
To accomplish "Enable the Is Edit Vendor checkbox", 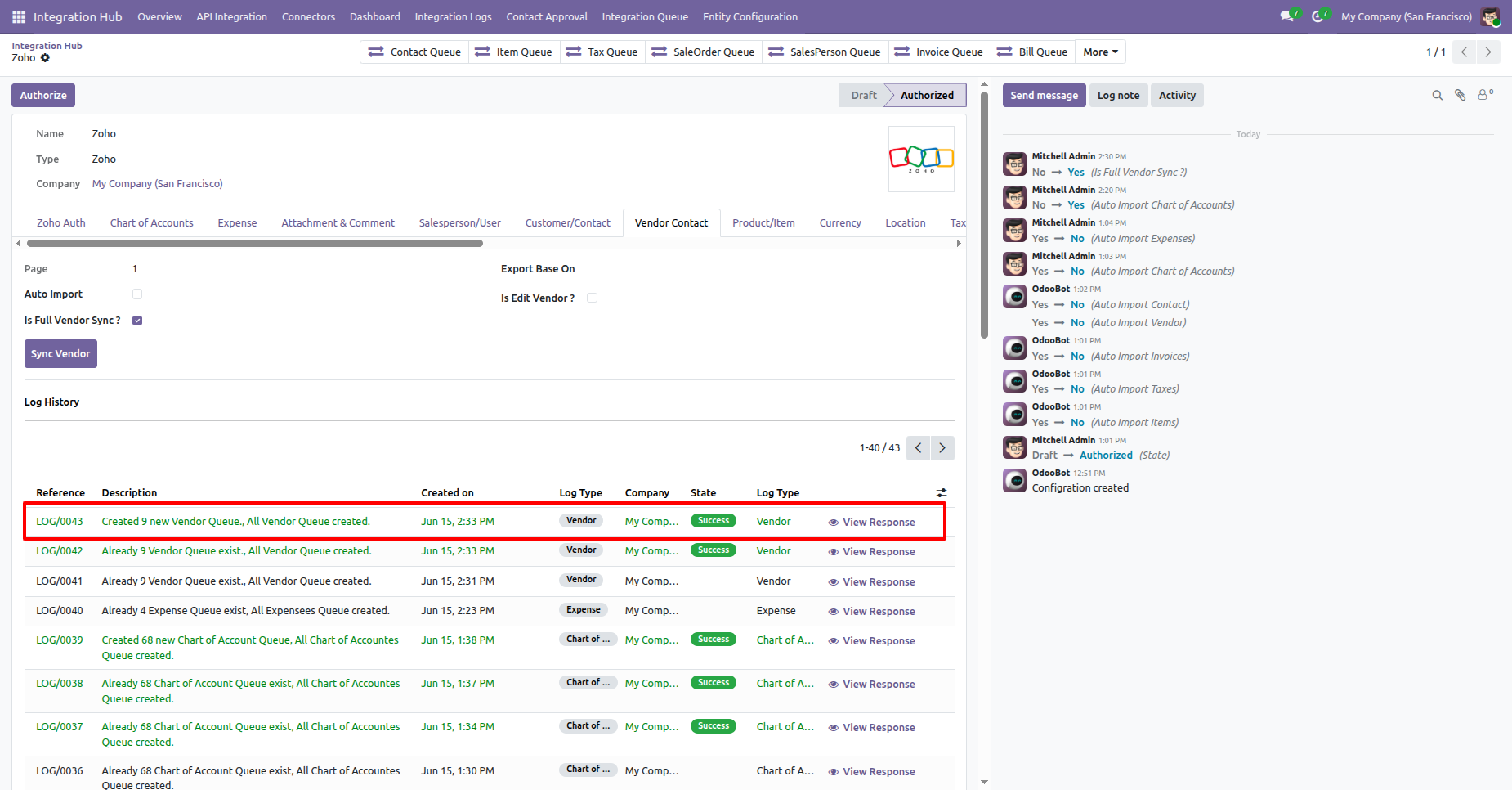I will pyautogui.click(x=593, y=298).
